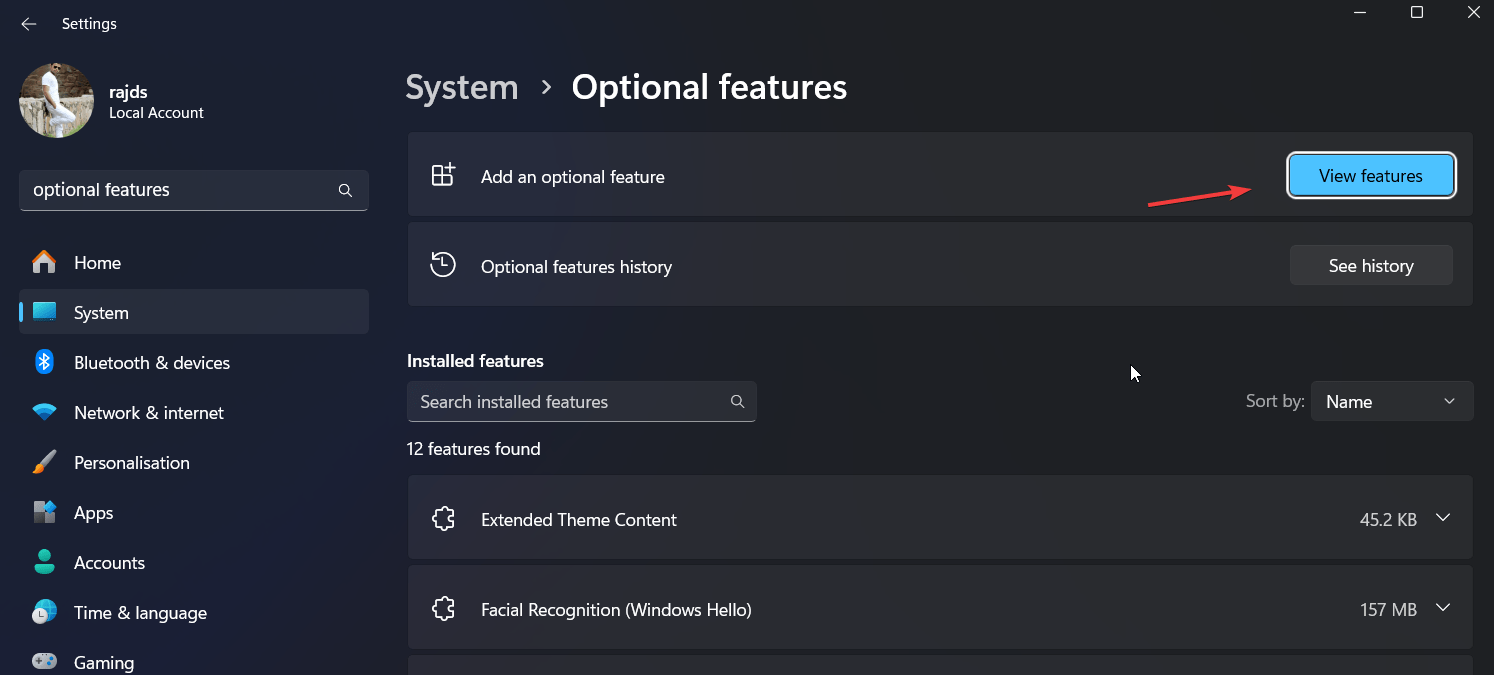The image size is (1494, 675).
Task: Click the back arrow in Settings
Action: pos(28,23)
